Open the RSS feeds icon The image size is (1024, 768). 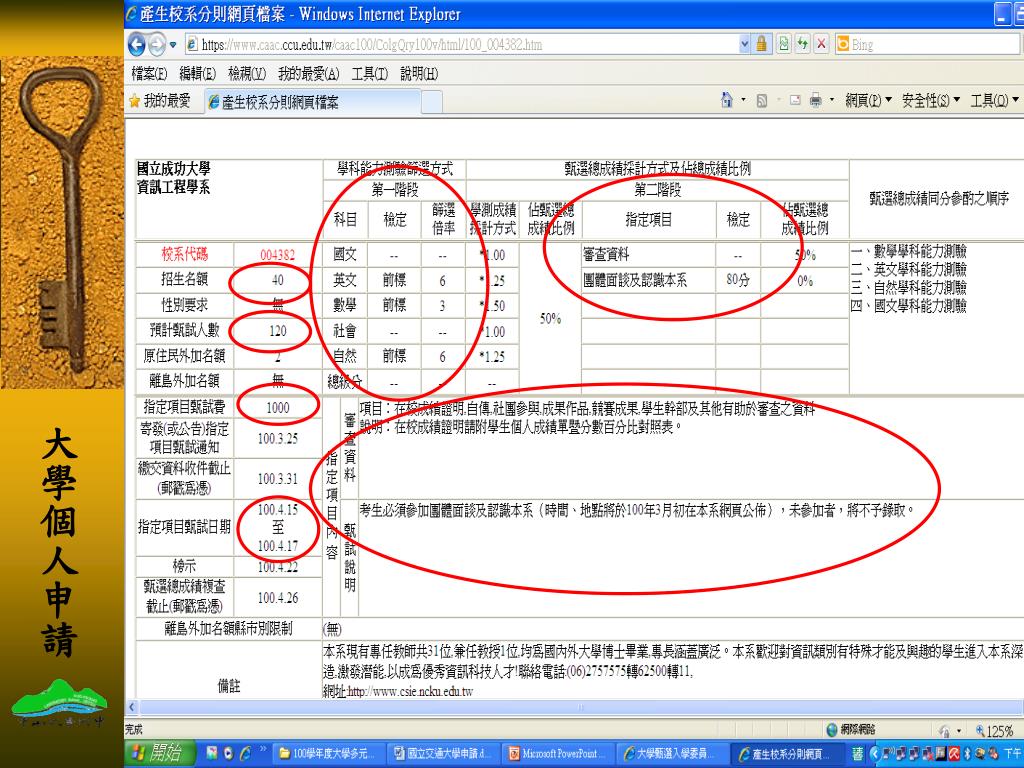tap(761, 101)
